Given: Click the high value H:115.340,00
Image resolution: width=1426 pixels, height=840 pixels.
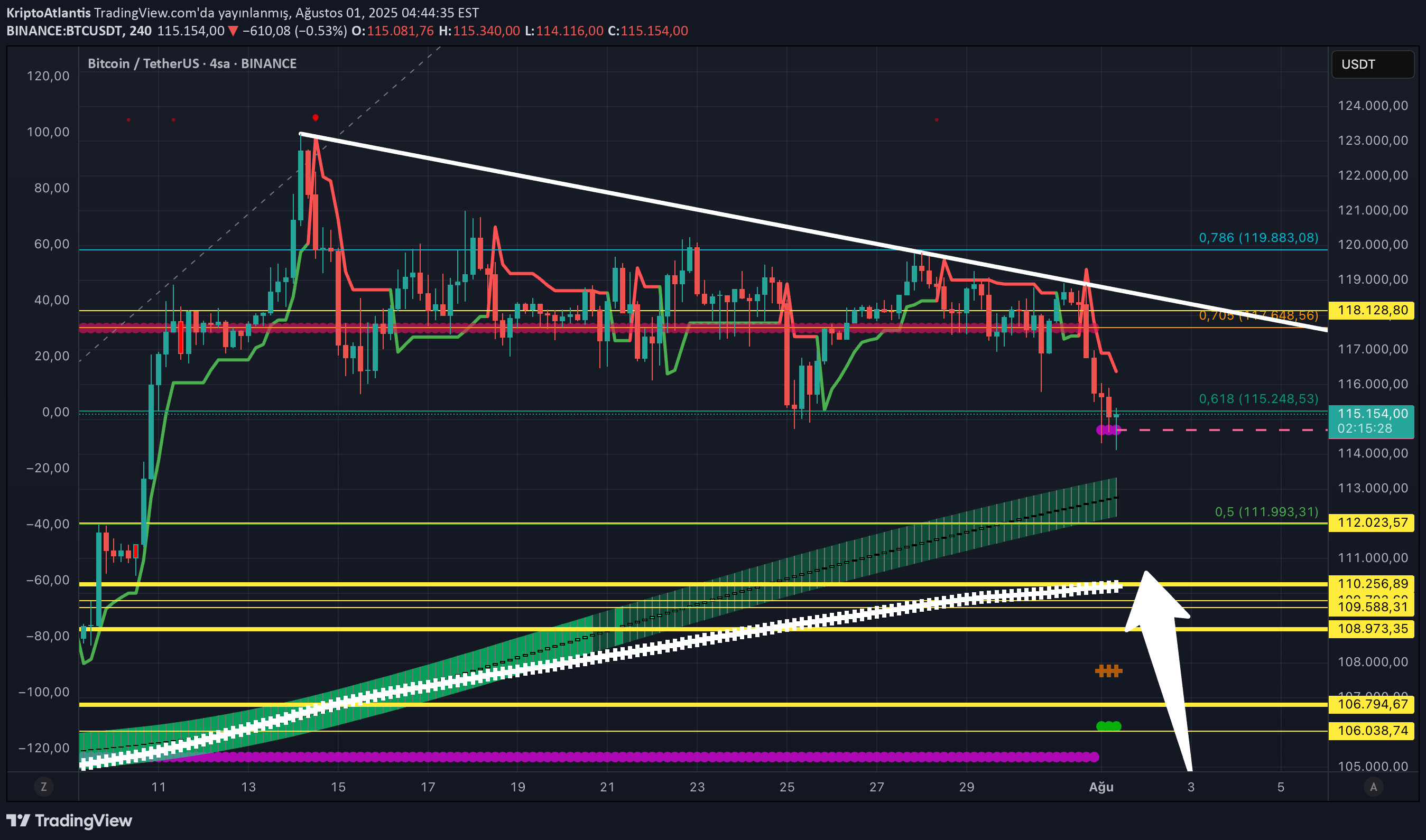Looking at the screenshot, I should point(479,31).
